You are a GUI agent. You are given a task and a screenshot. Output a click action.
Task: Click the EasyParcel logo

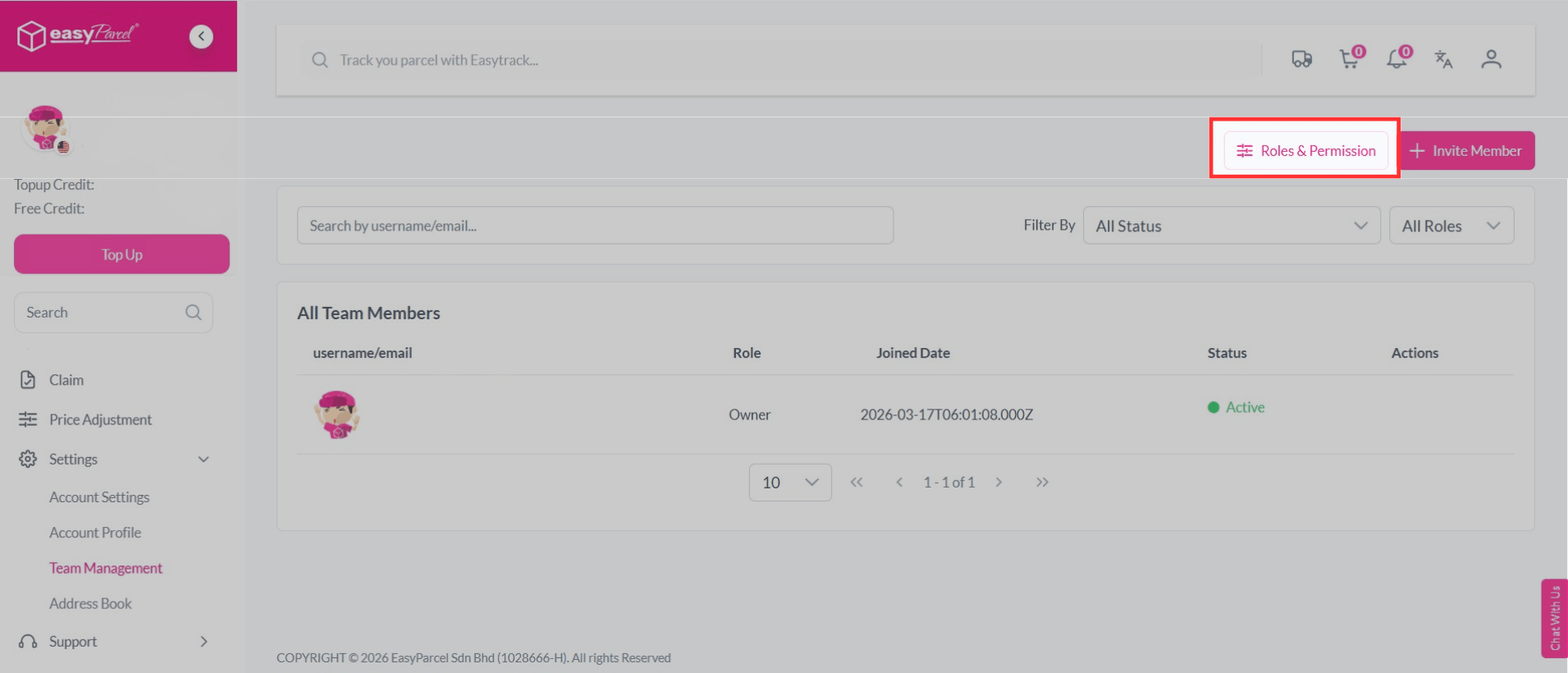click(79, 35)
